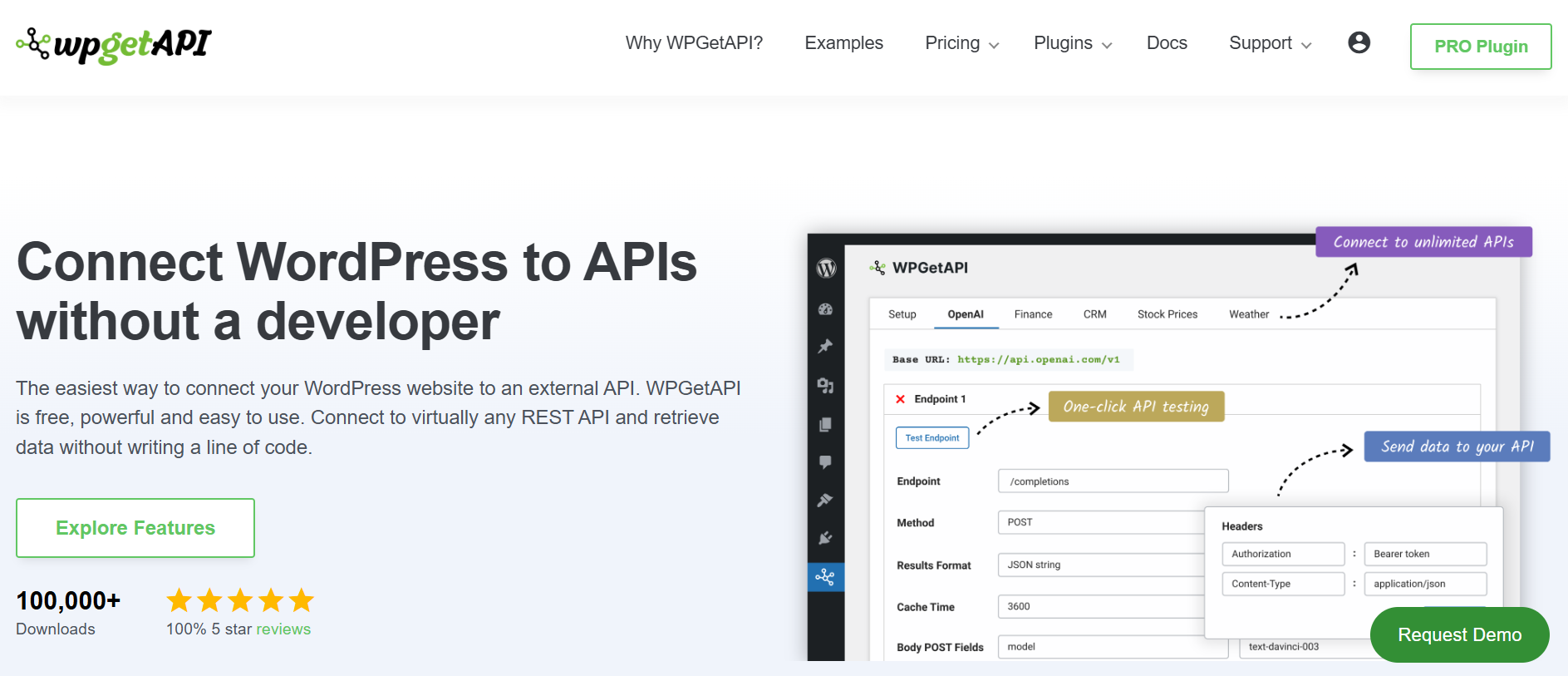Viewport: 1568px width, 676px height.
Task: Open the Stock Prices tab
Action: [1167, 314]
